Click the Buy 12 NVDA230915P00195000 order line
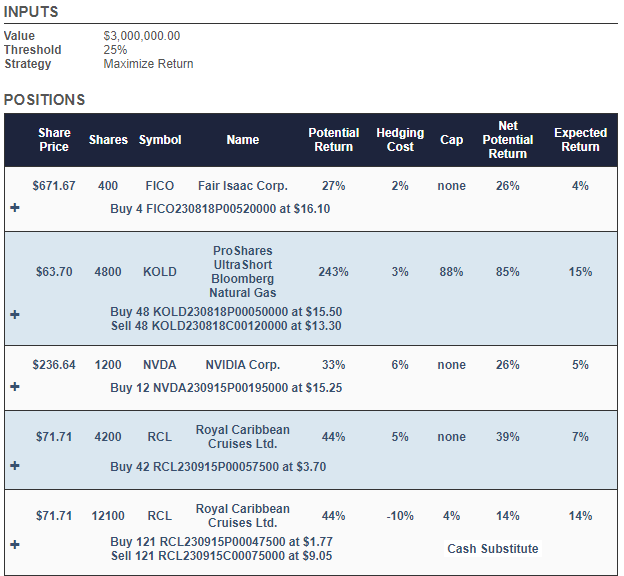Viewport: 624px width, 576px height. (x=226, y=388)
